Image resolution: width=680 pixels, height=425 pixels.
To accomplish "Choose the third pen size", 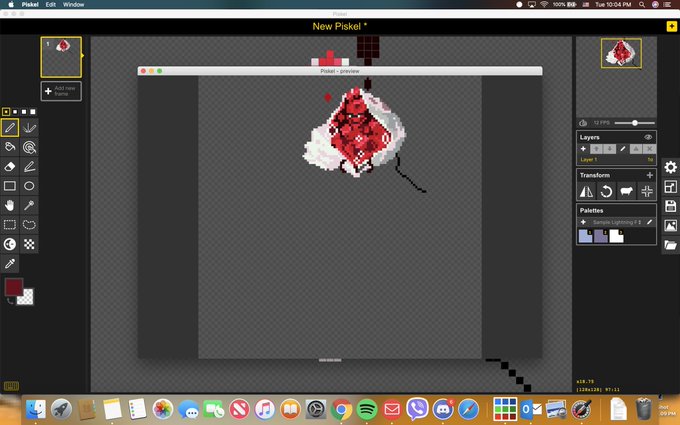I will coord(24,112).
